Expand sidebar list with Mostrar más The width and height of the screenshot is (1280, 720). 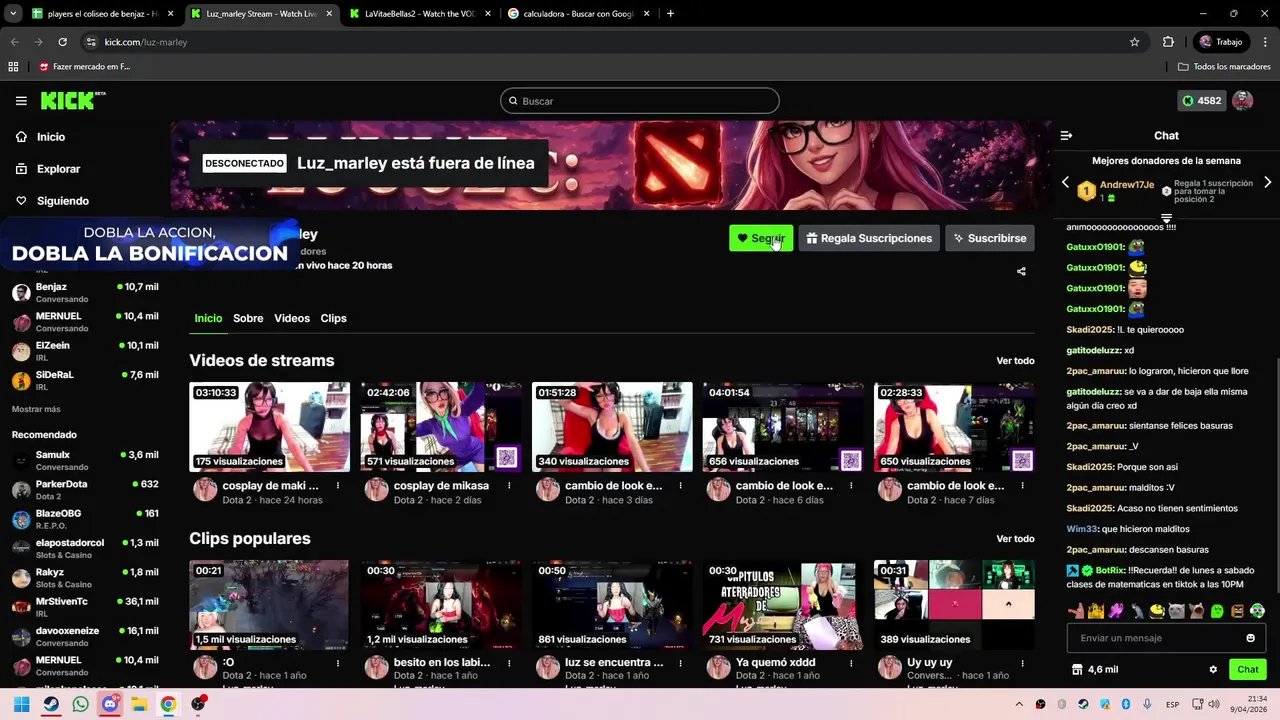pos(36,409)
